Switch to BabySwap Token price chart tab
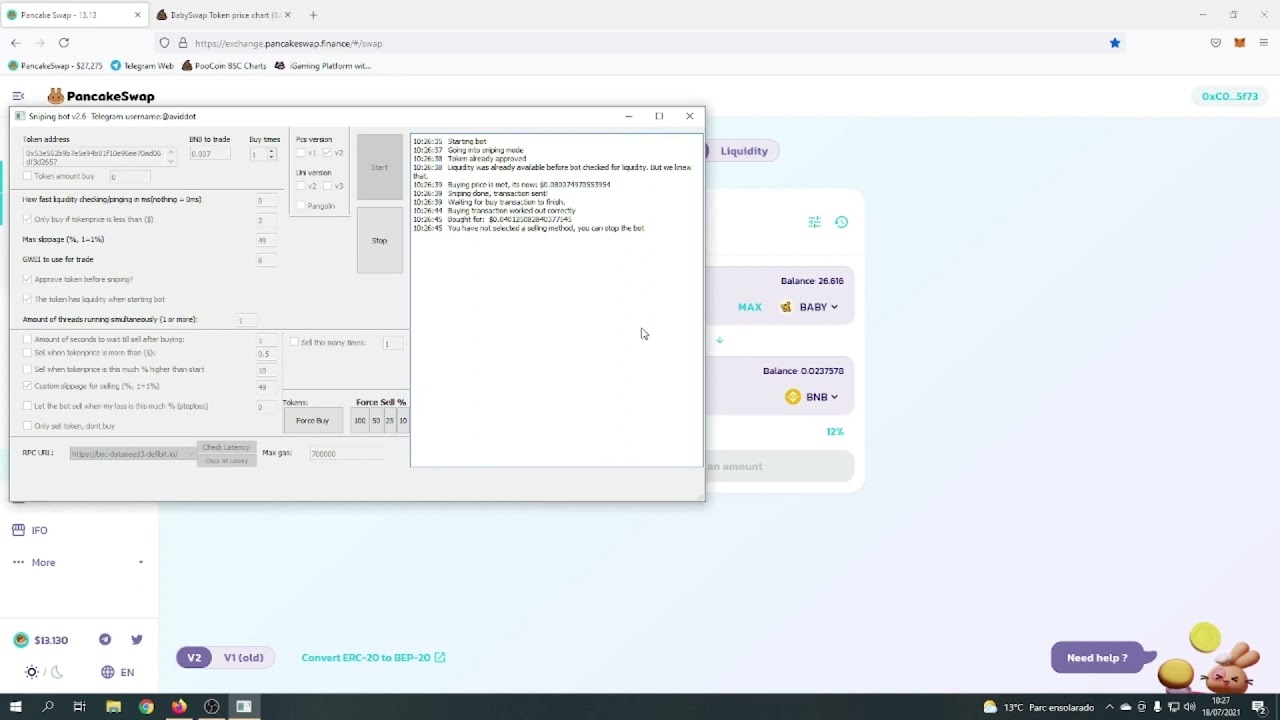 (225, 15)
